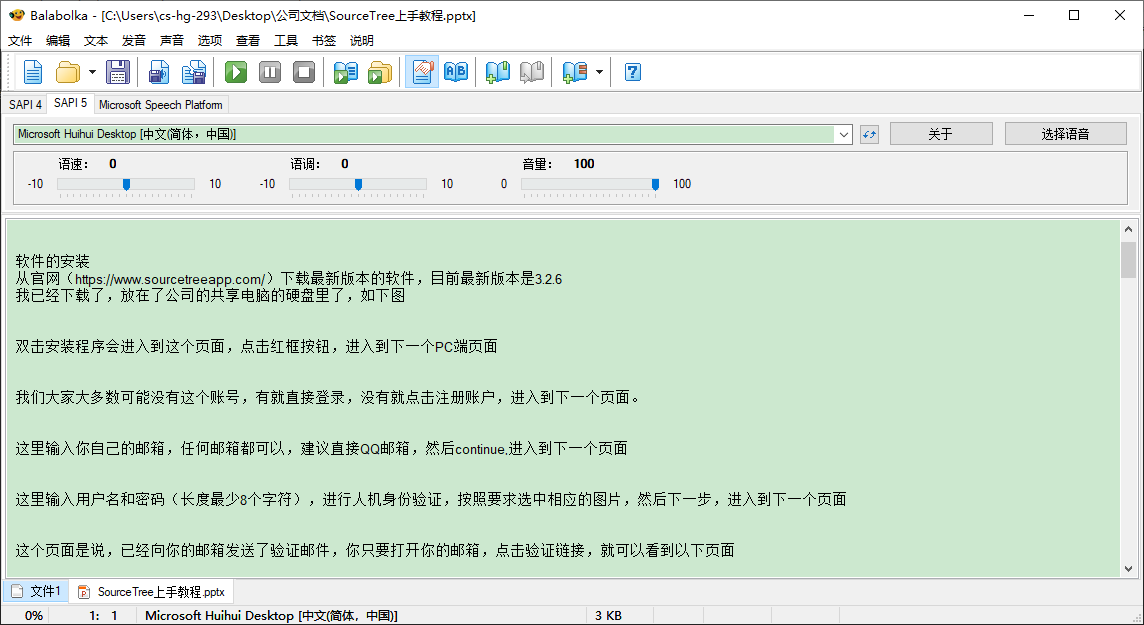
Task: Click the grayed go-to-bookmark icon
Action: 532,72
